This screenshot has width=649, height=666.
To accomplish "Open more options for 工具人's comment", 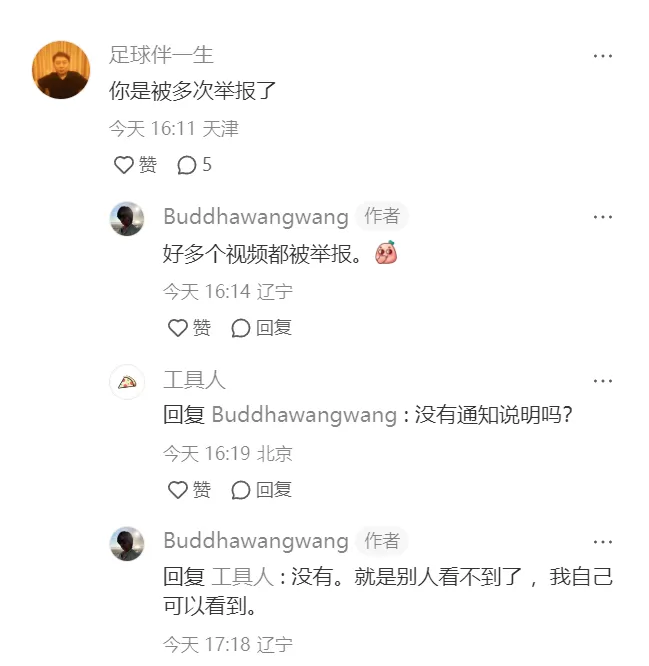I will coord(603,381).
